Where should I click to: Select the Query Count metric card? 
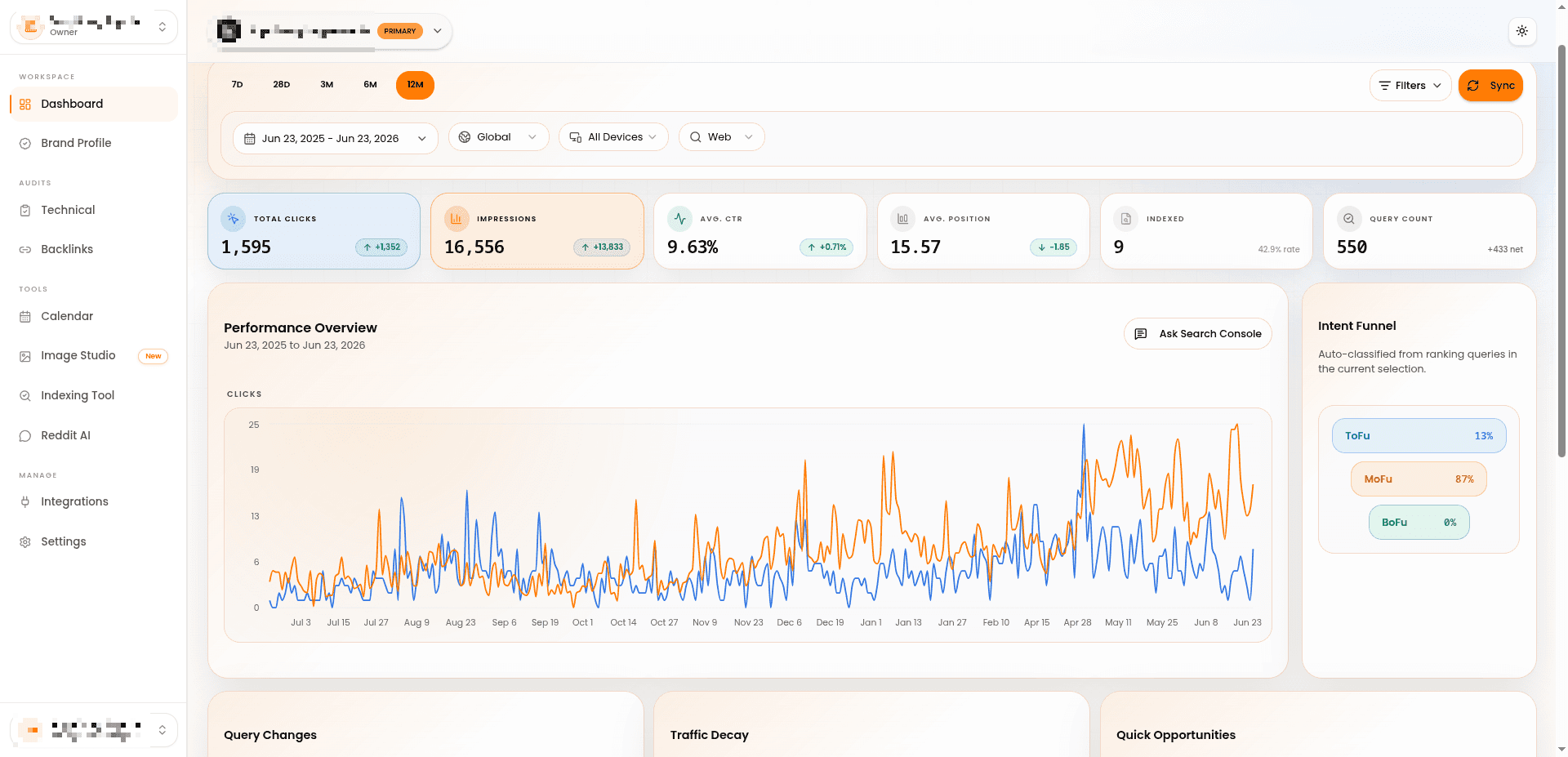click(x=1430, y=231)
